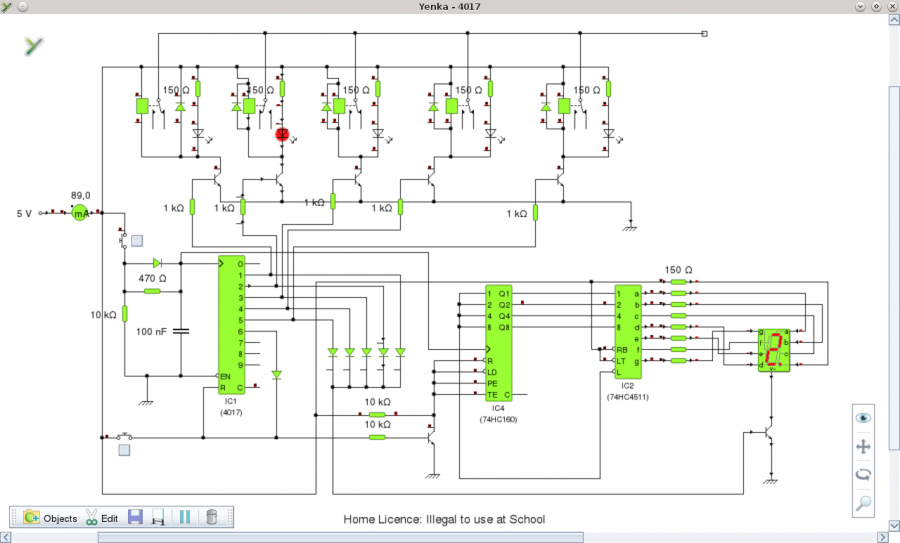
Task: Select the IC1 4017 counter chip
Action: click(232, 325)
